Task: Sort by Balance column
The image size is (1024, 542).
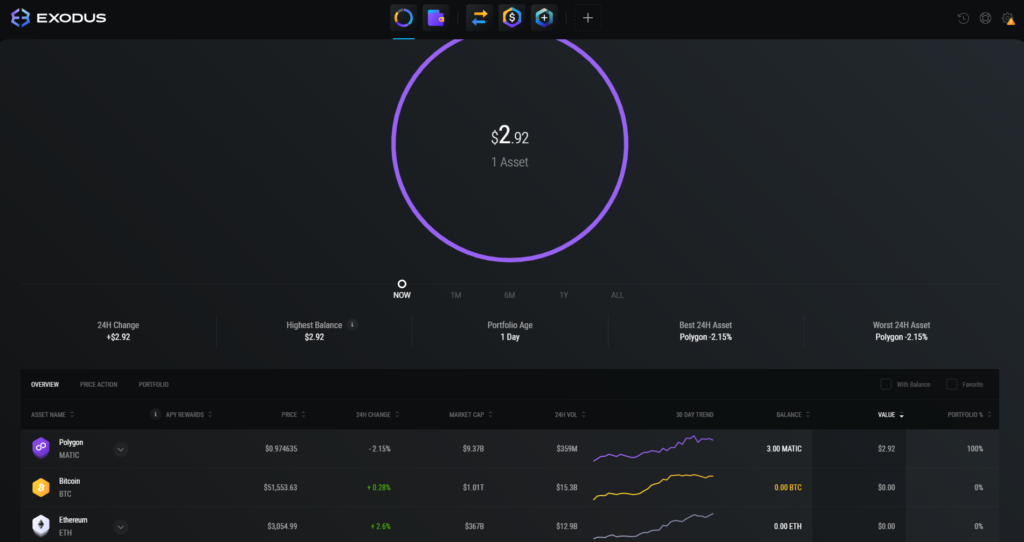Action: 793,415
